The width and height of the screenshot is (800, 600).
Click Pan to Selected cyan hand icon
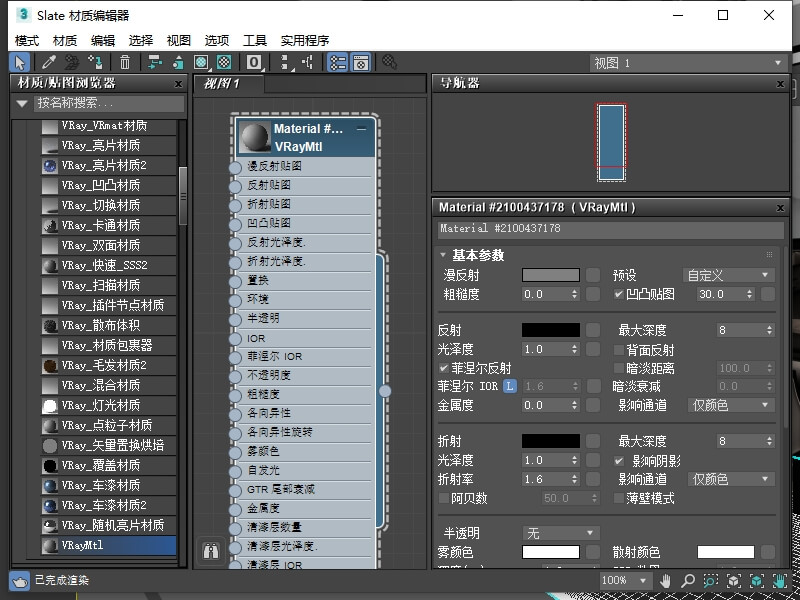(779, 581)
